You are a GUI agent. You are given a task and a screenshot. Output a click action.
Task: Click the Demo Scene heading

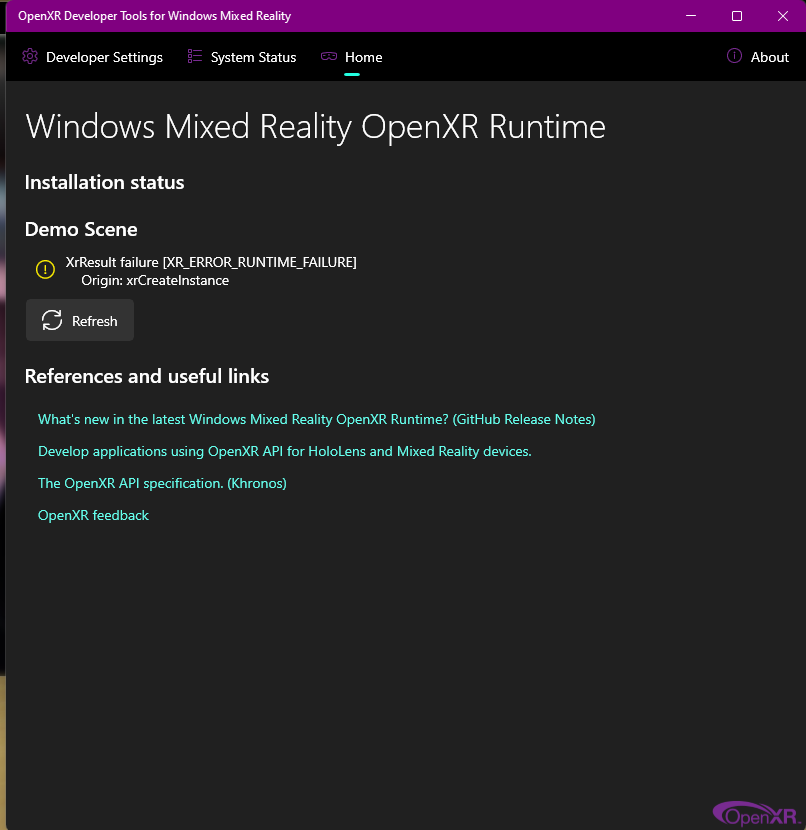(x=81, y=229)
